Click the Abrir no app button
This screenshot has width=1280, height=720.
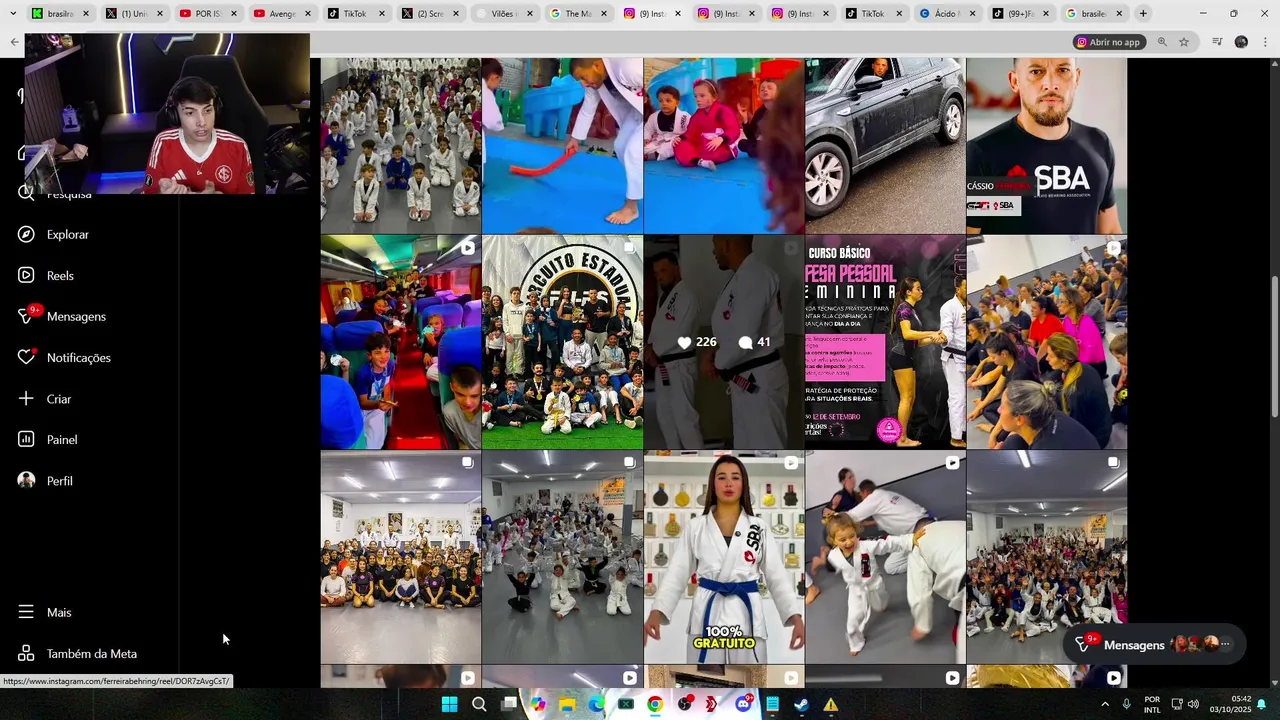click(x=1109, y=42)
